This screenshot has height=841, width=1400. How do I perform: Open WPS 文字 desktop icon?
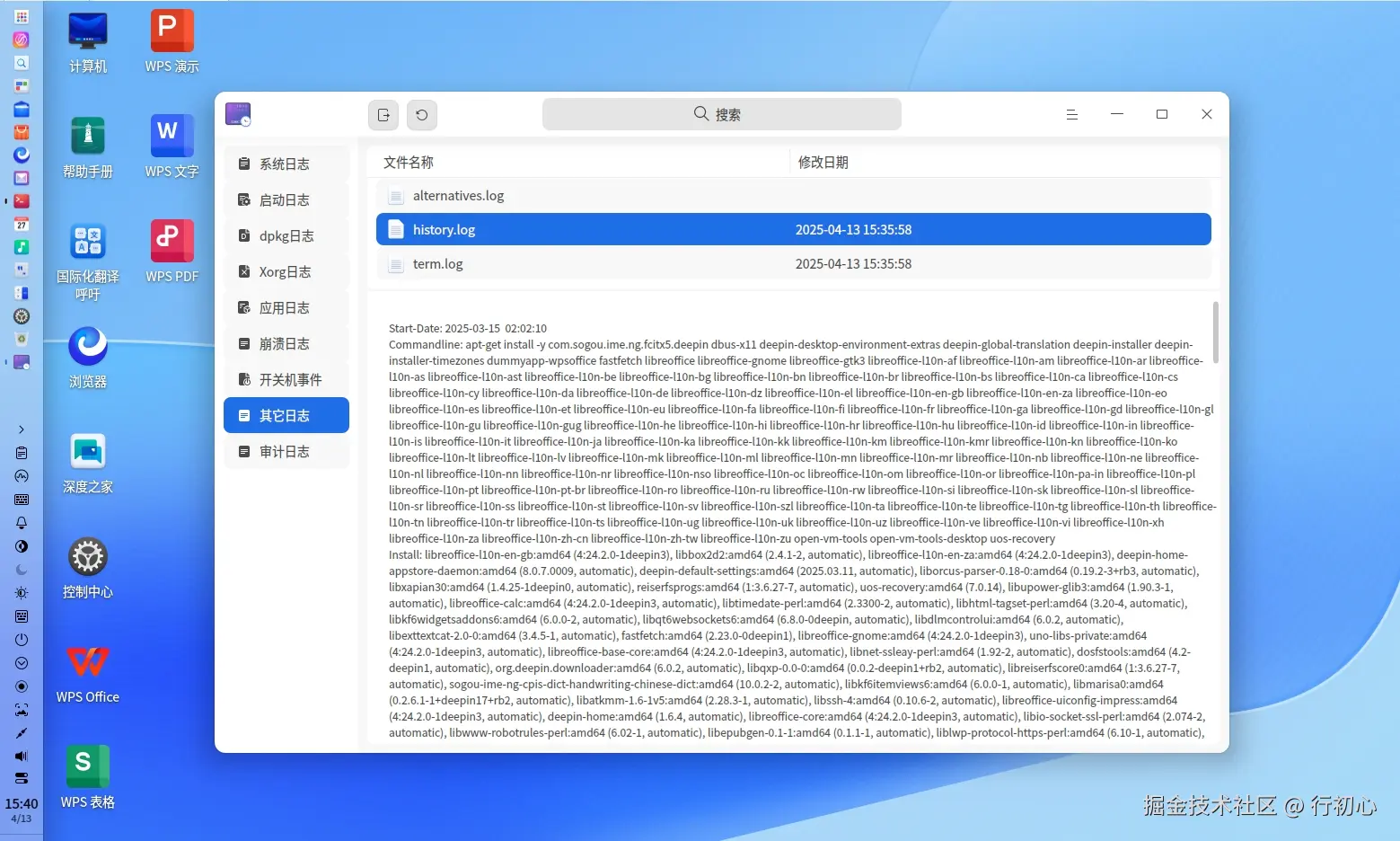coord(172,148)
